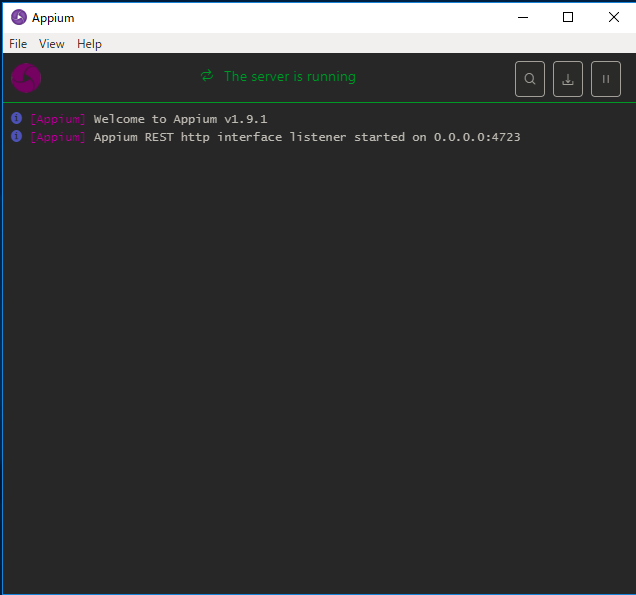
Task: Click [Appium] tag on the Welcome log line
Action: (x=58, y=119)
